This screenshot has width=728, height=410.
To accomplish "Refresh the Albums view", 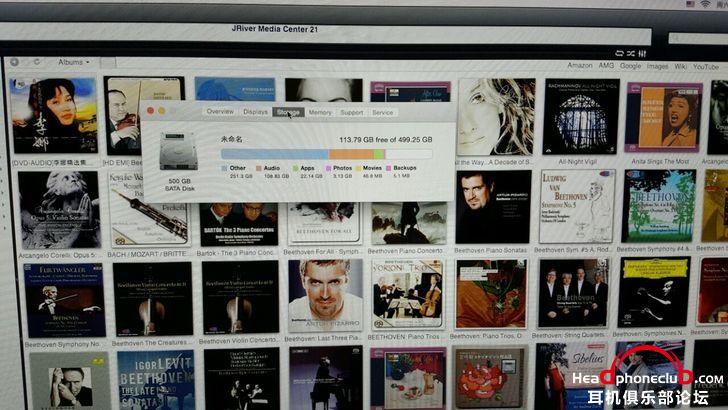I will (x=36, y=61).
